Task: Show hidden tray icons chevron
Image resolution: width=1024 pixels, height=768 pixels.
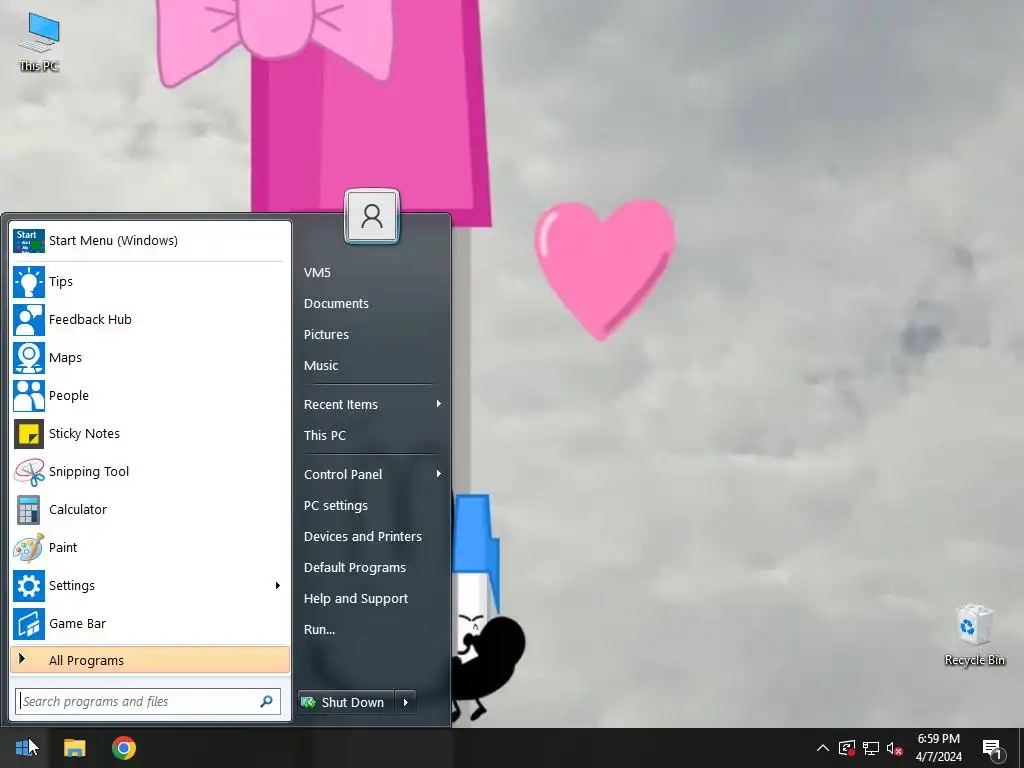Action: (823, 748)
